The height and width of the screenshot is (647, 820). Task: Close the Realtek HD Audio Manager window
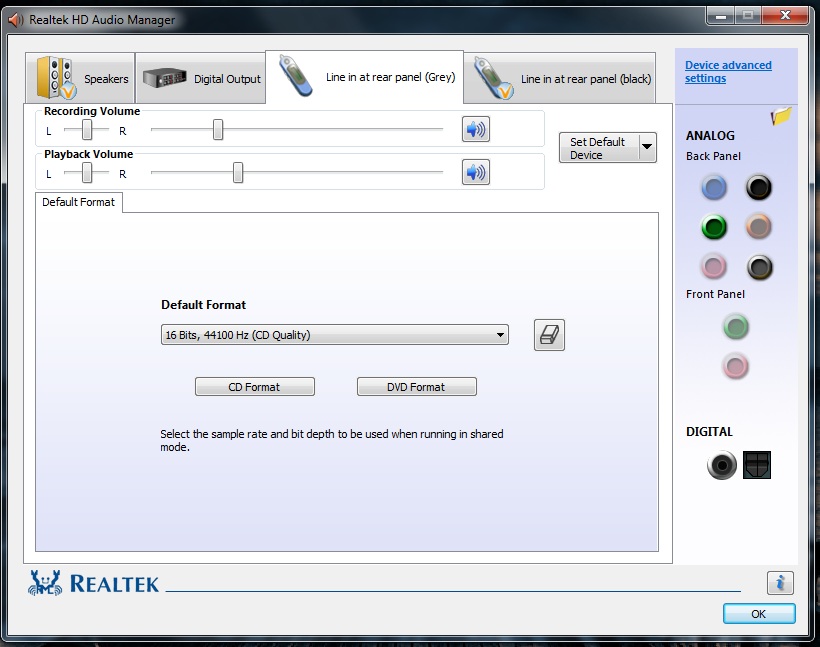click(x=785, y=16)
